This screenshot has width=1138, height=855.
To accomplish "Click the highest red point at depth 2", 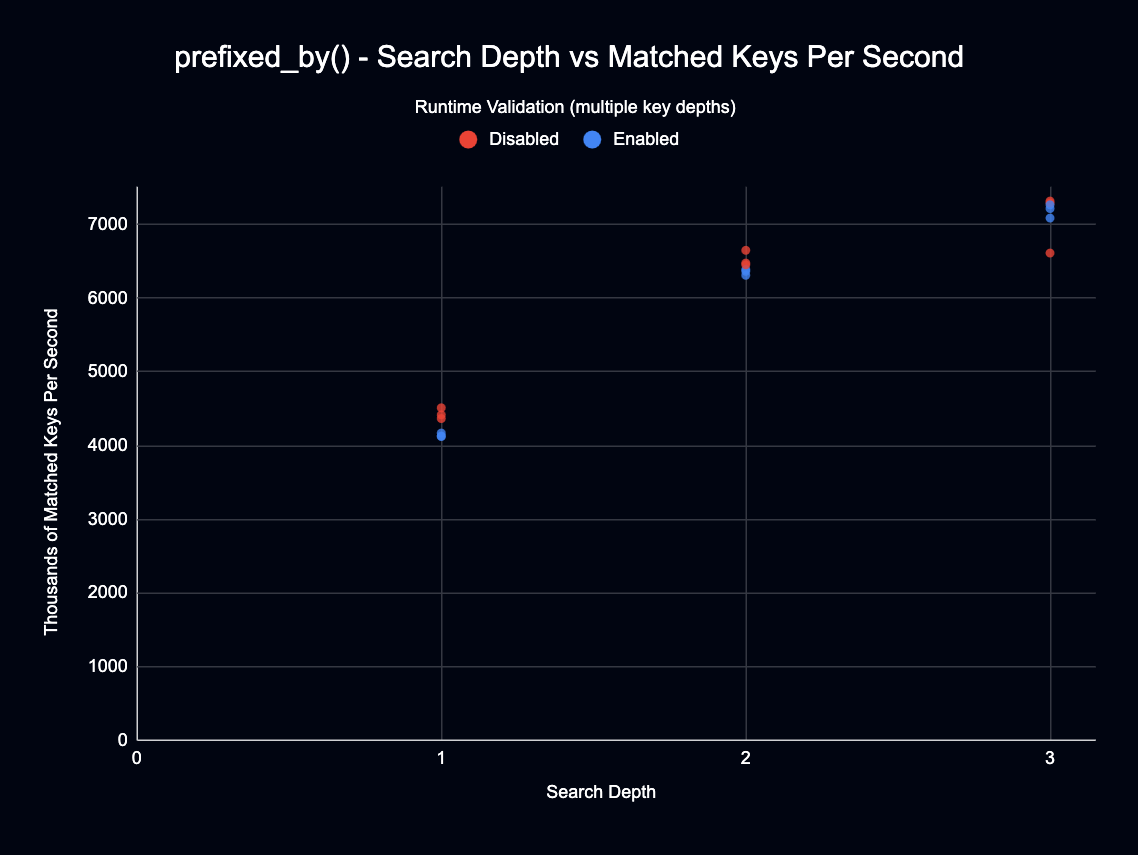I will [x=745, y=250].
